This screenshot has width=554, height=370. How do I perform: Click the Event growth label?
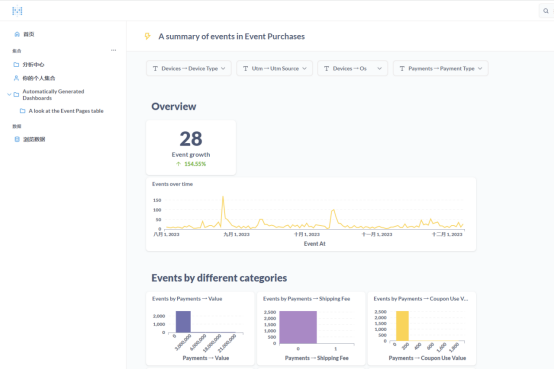[191, 154]
